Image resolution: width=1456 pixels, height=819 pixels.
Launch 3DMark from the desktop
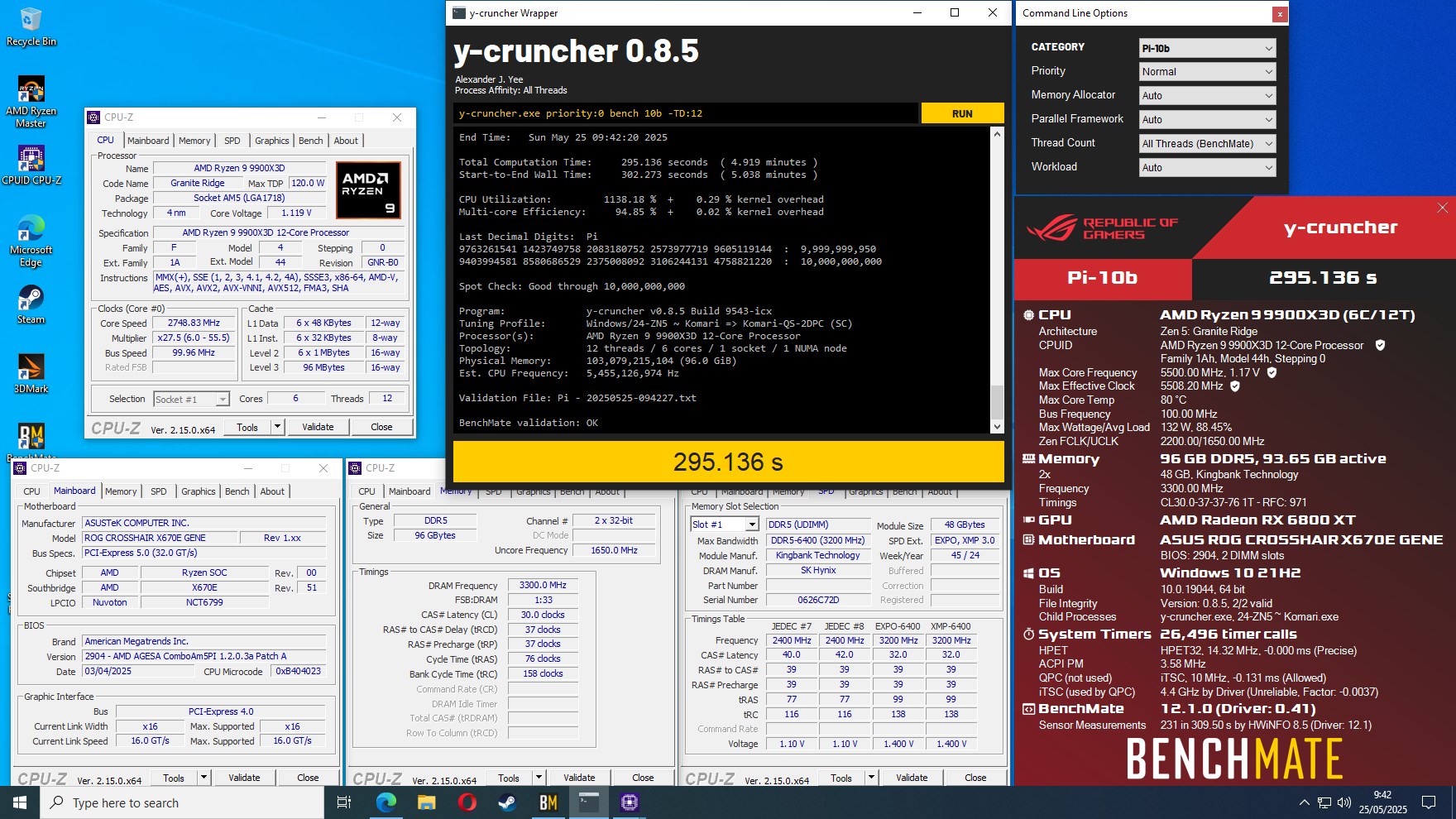(31, 373)
